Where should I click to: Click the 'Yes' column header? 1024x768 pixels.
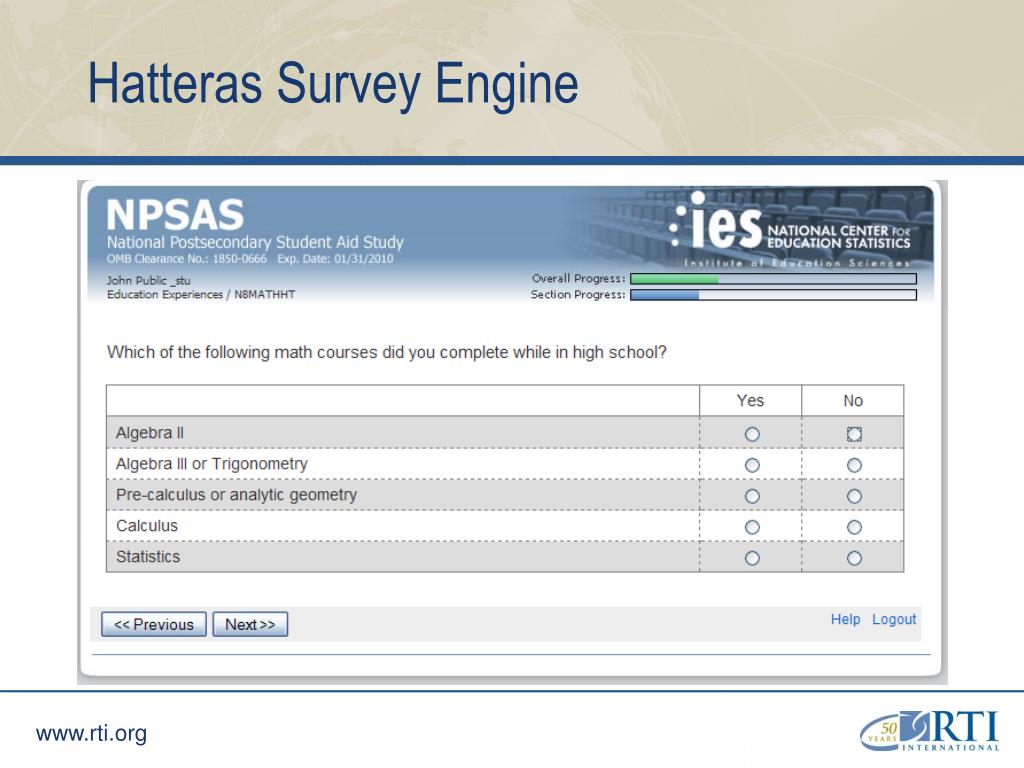pos(750,400)
